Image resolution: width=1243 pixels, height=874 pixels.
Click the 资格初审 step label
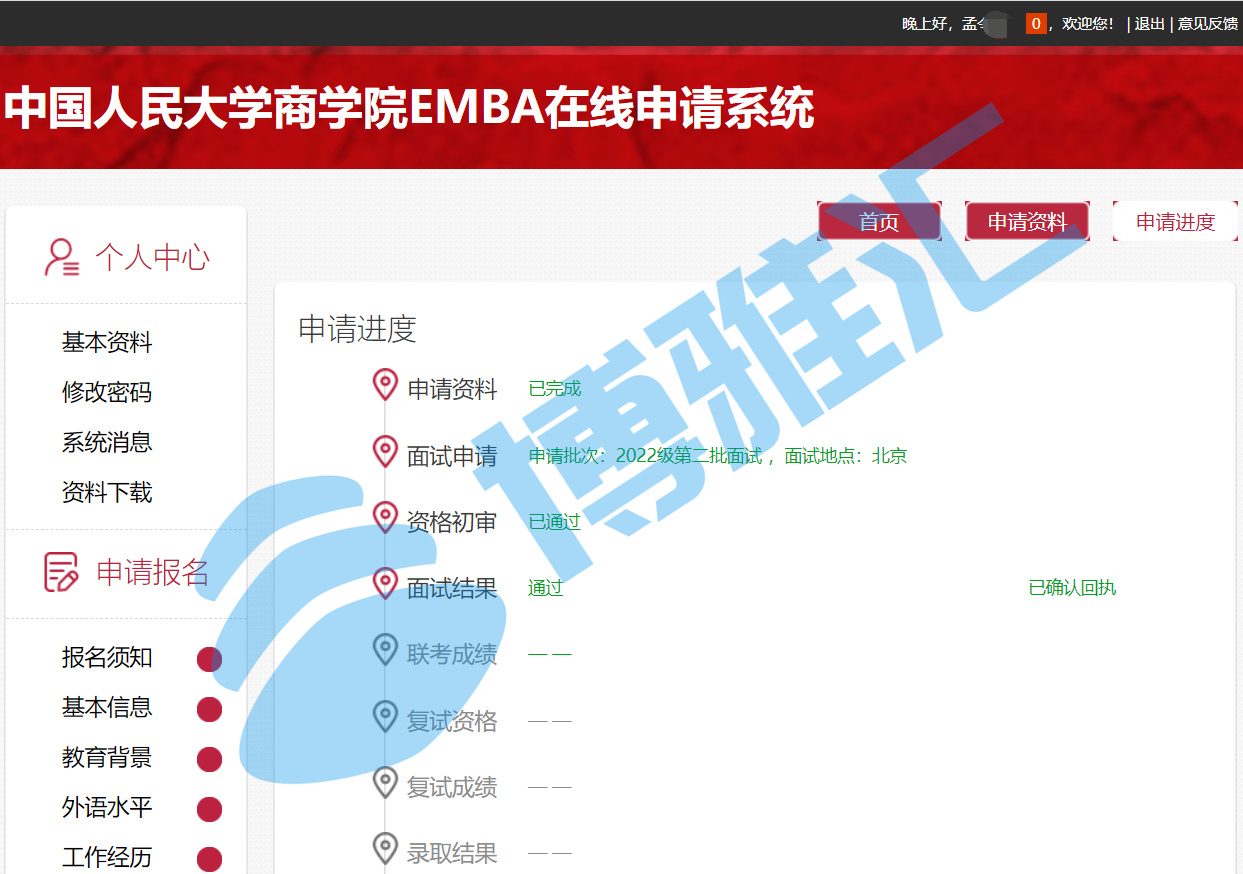(452, 522)
